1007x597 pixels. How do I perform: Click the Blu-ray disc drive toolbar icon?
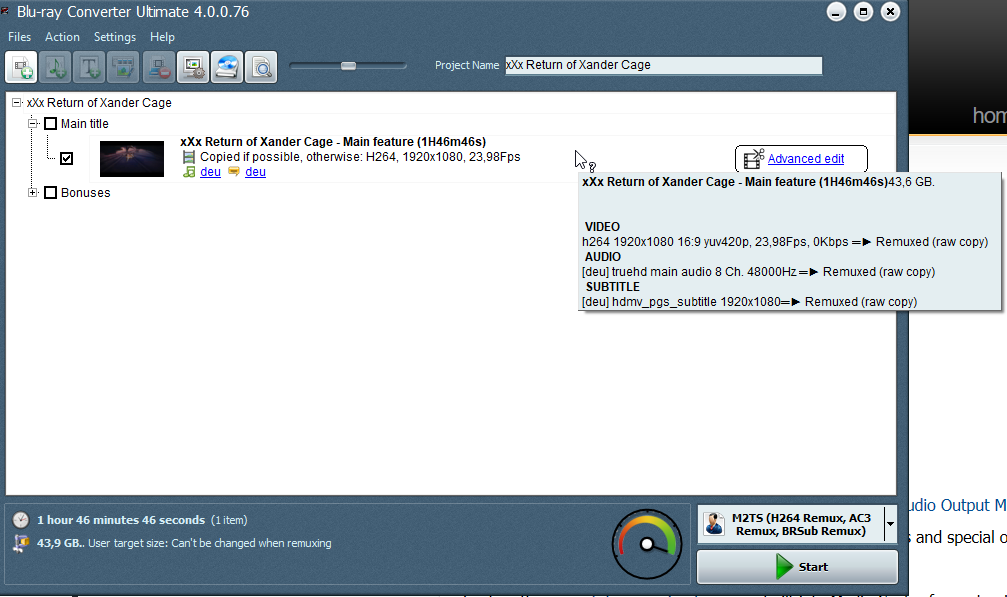point(227,67)
